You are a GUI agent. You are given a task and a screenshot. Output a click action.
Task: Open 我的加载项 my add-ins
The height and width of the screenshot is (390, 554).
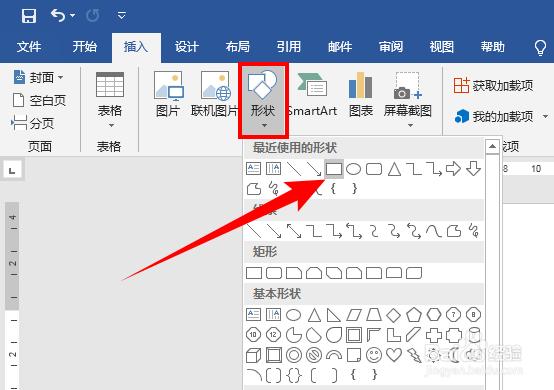tap(493, 116)
